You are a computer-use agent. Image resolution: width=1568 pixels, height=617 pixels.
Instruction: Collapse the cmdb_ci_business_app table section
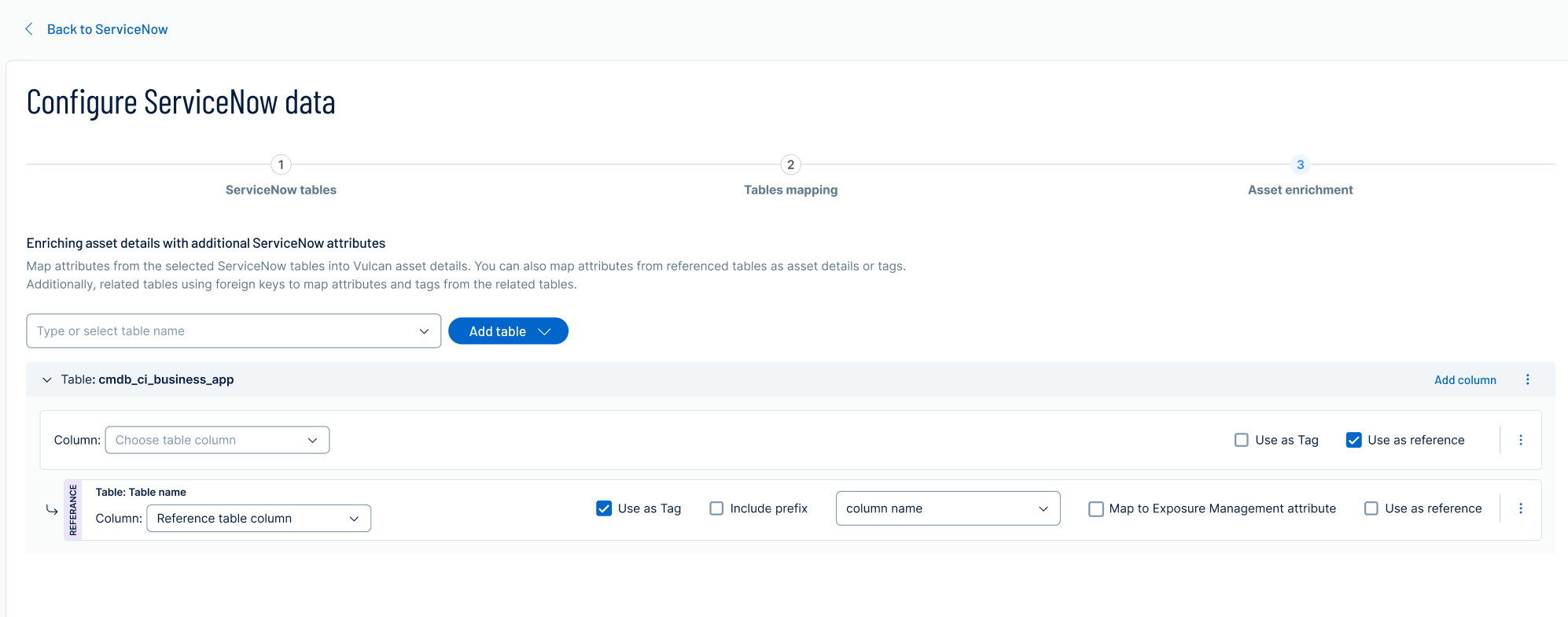click(x=47, y=379)
